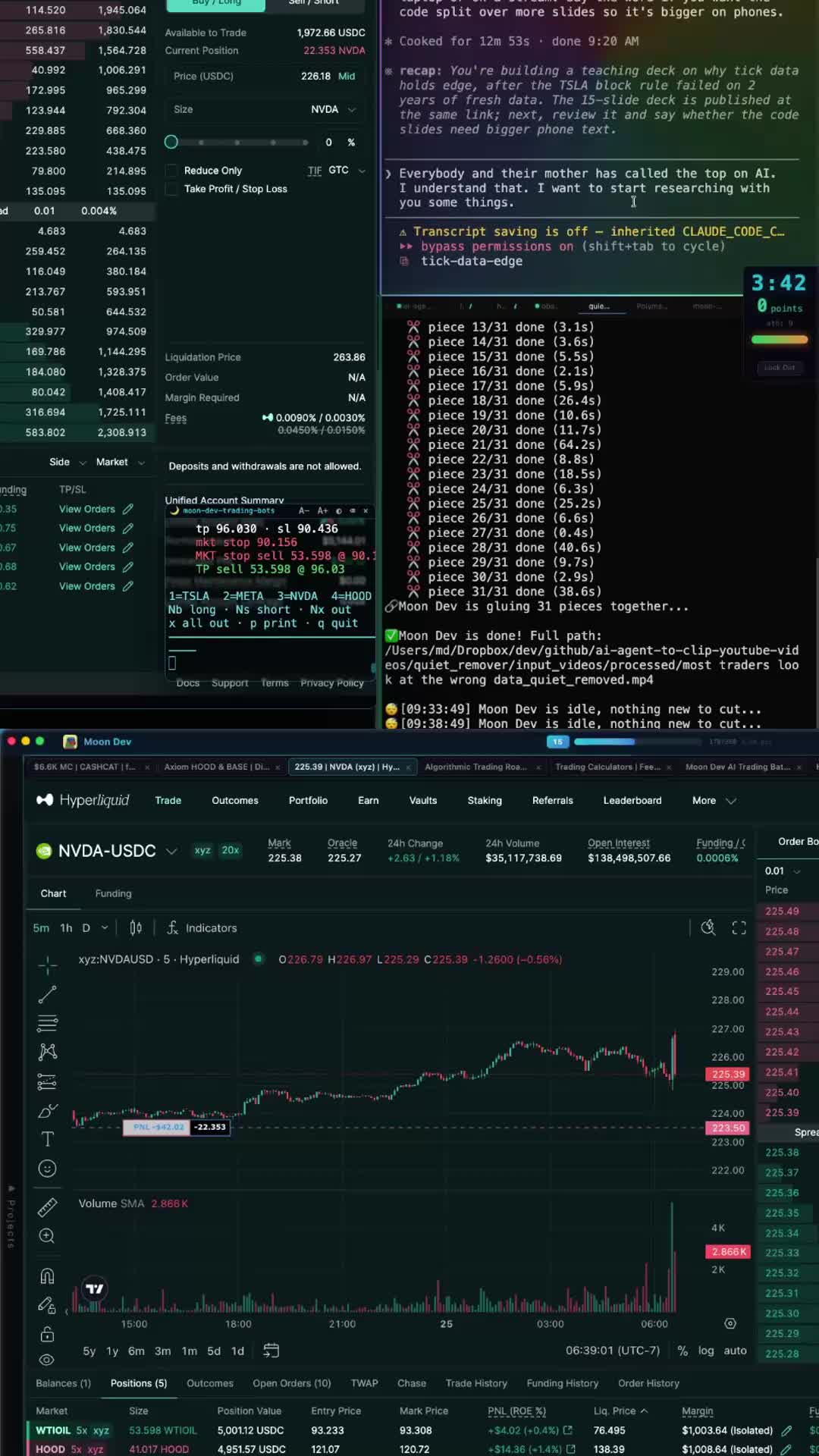This screenshot has height=1456, width=819.
Task: Enable the Reduce Only checkbox
Action: pos(172,171)
